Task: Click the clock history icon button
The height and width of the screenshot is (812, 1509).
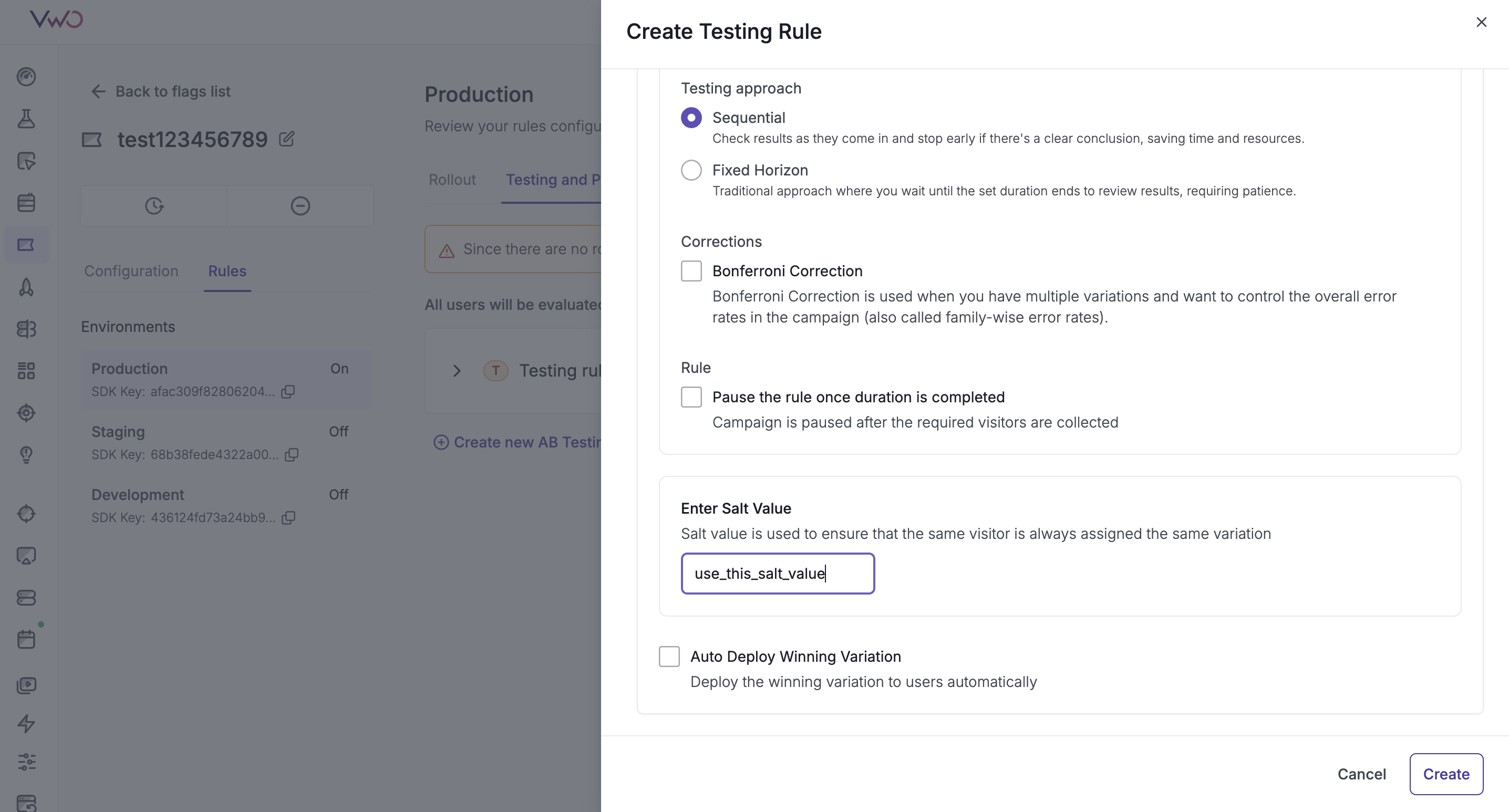Action: 154,206
